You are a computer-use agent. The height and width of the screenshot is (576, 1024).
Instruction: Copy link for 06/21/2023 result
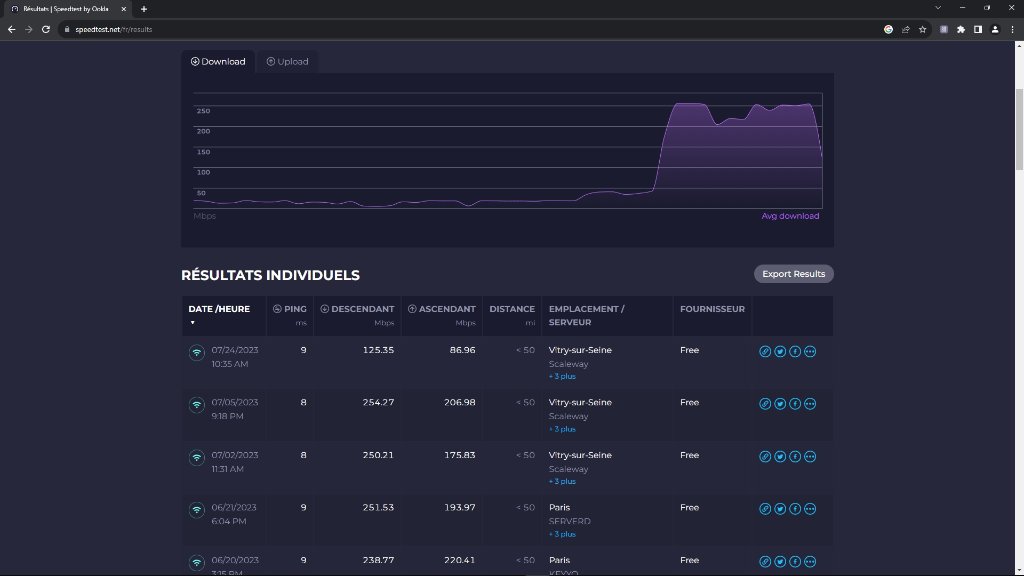(765, 509)
